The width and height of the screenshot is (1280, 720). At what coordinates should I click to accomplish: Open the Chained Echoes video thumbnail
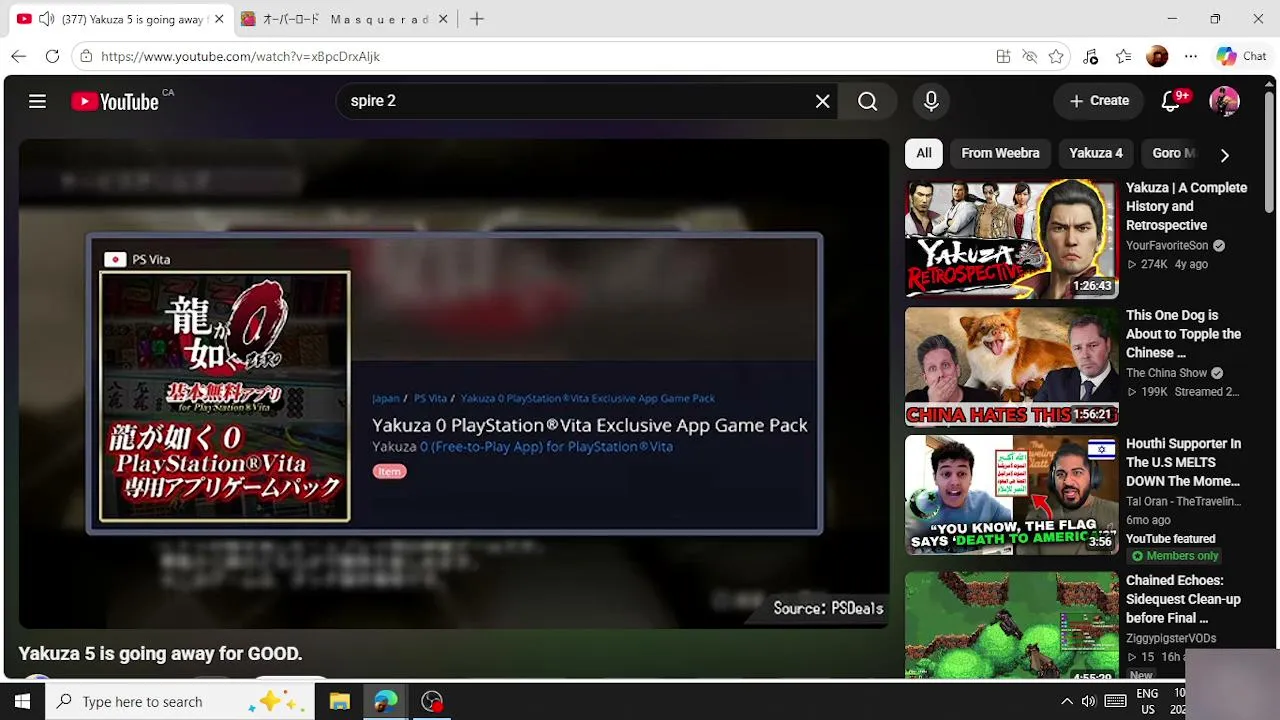(x=1011, y=626)
